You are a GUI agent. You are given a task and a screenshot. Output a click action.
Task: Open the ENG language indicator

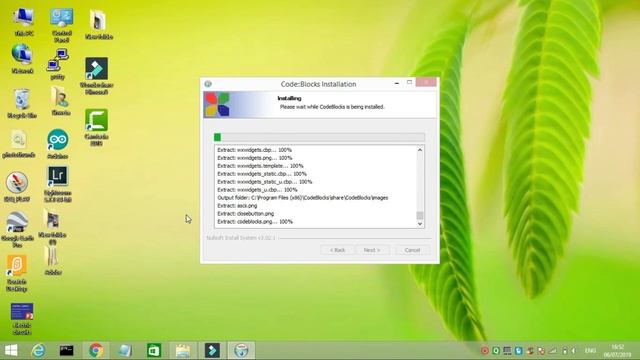point(590,351)
